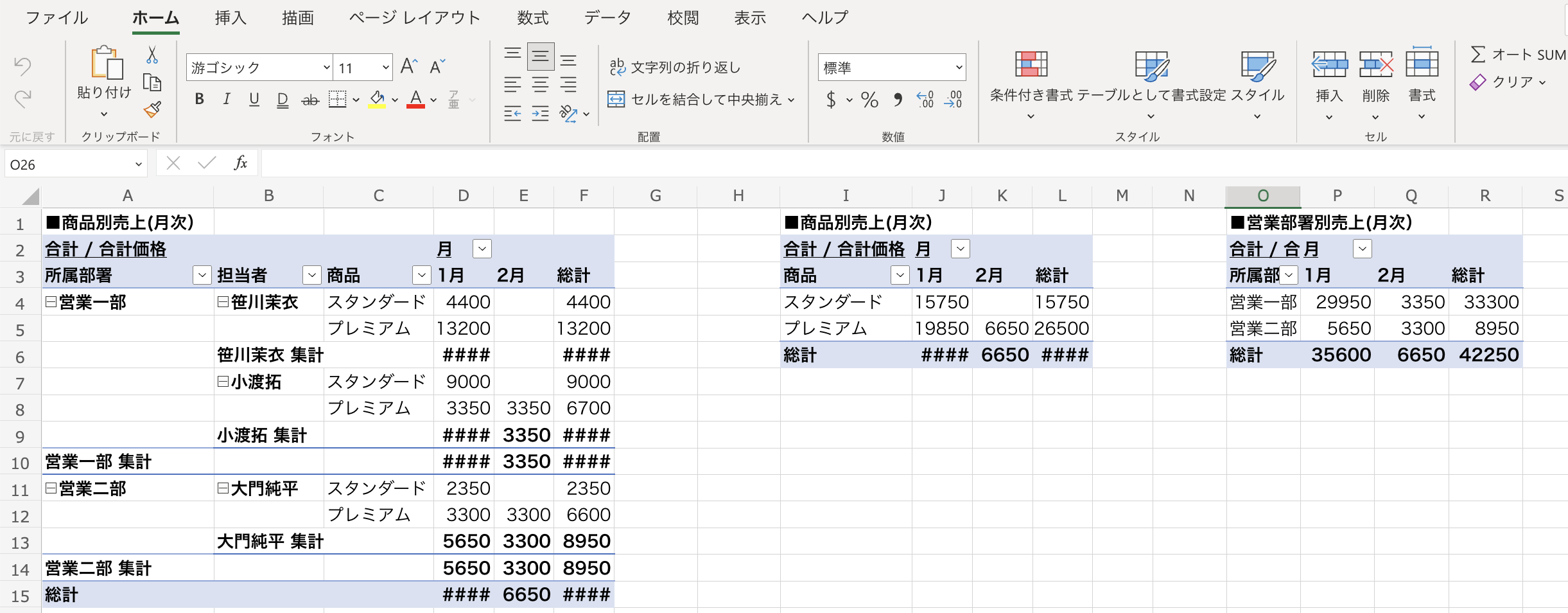Screen dimensions: 1568x613
Task: Align text right
Action: coord(568,84)
